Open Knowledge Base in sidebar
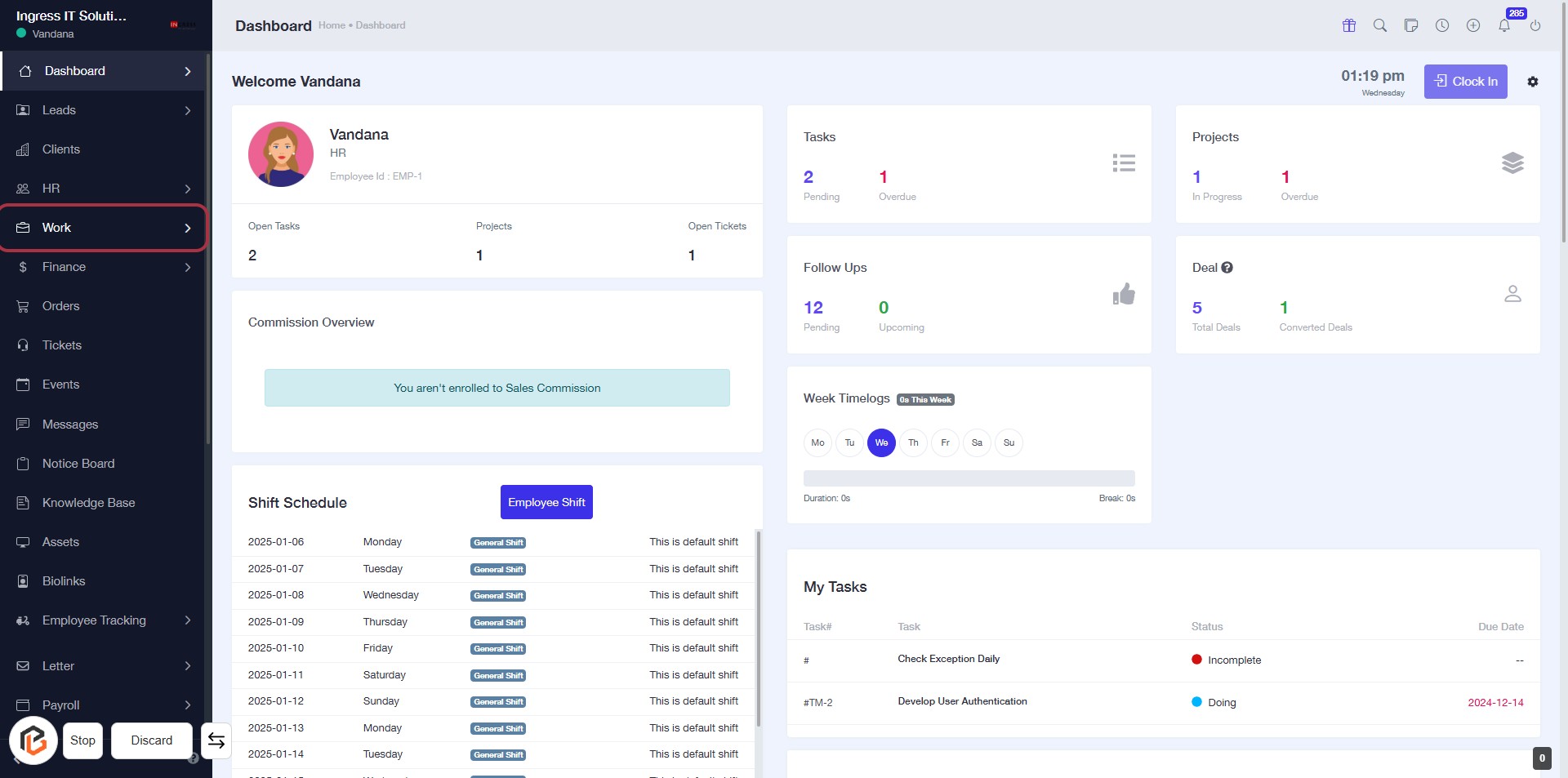Viewport: 1568px width, 778px height. 88,503
